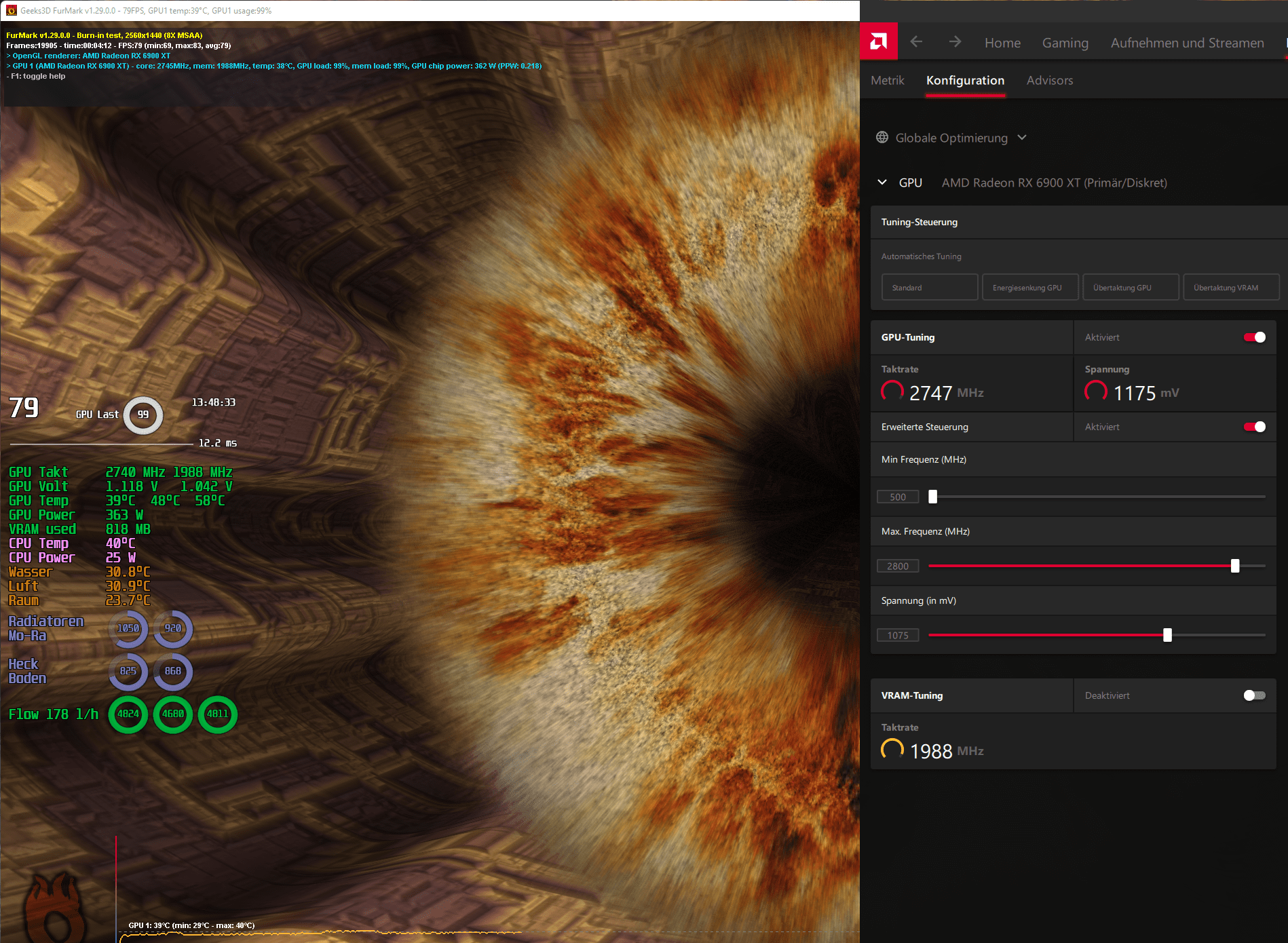The image size is (1288, 943).
Task: Select the Konfiguration tab
Action: [x=965, y=80]
